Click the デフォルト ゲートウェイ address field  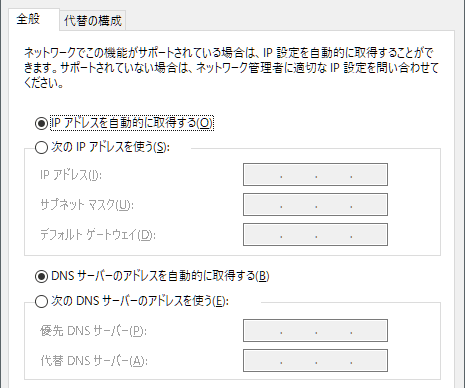315,234
